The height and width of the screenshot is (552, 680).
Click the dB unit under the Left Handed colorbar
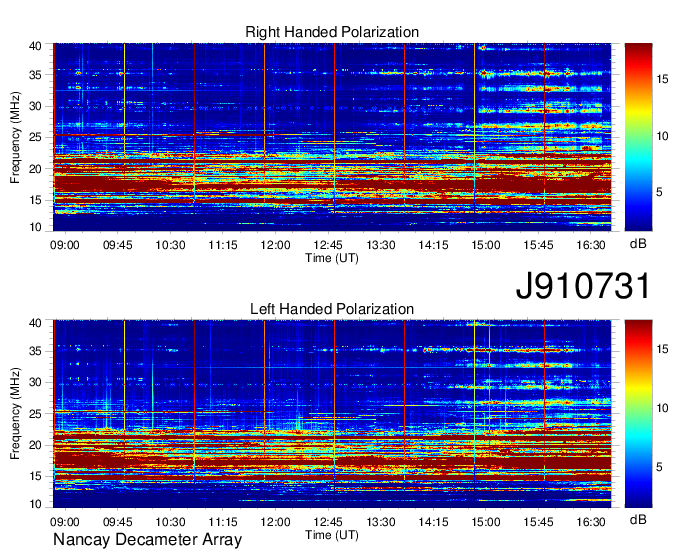(638, 520)
